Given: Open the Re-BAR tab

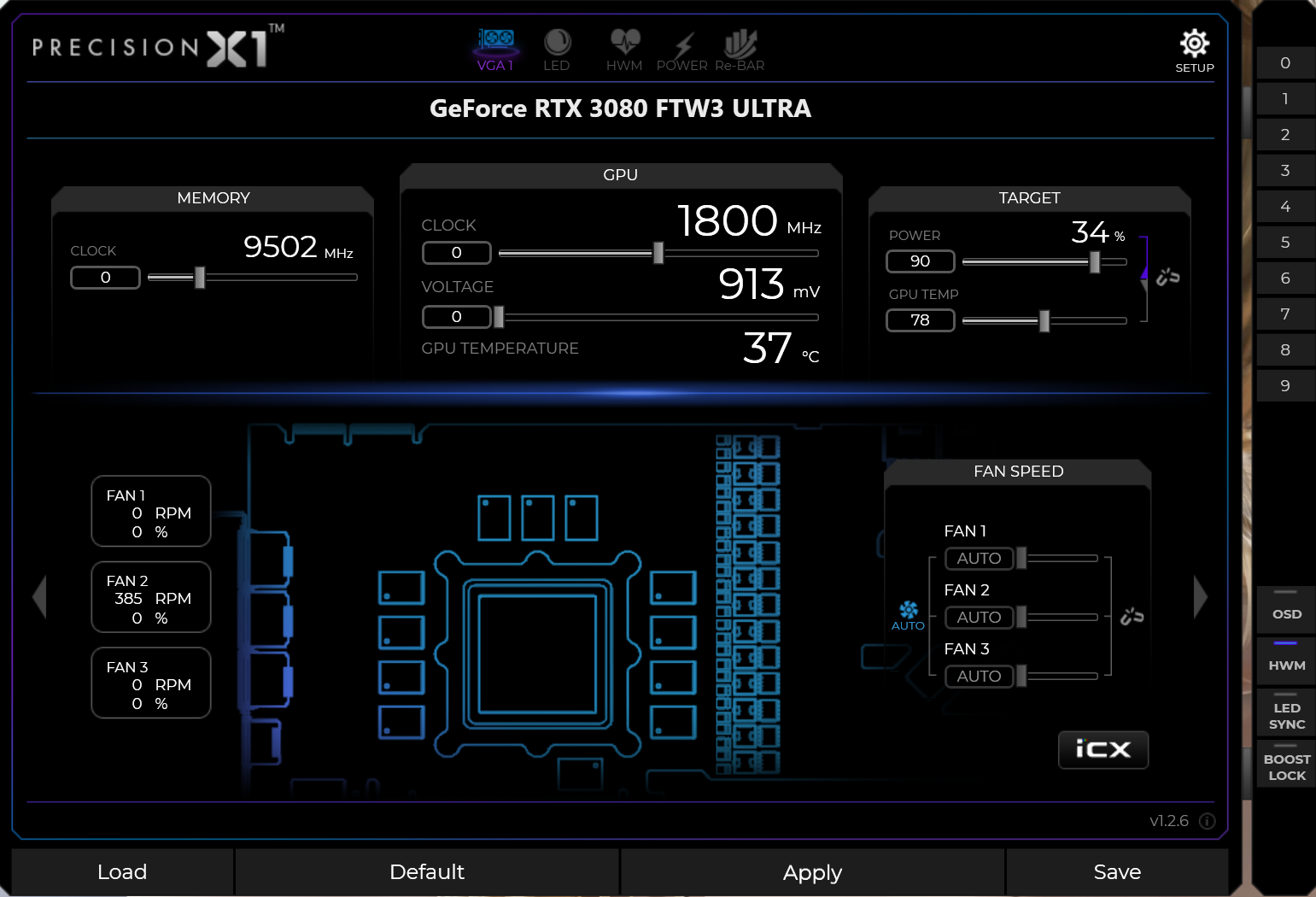Looking at the screenshot, I should pos(740,50).
